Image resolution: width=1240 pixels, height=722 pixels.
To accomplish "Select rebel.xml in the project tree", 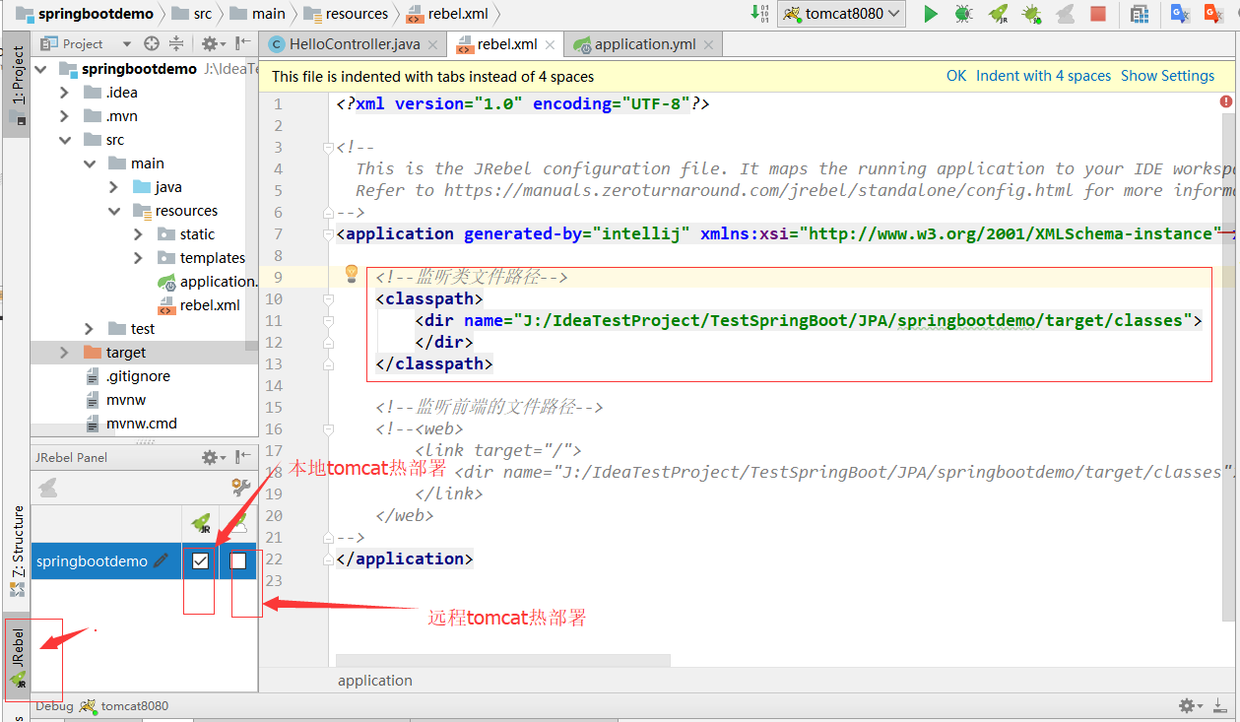I will point(199,305).
